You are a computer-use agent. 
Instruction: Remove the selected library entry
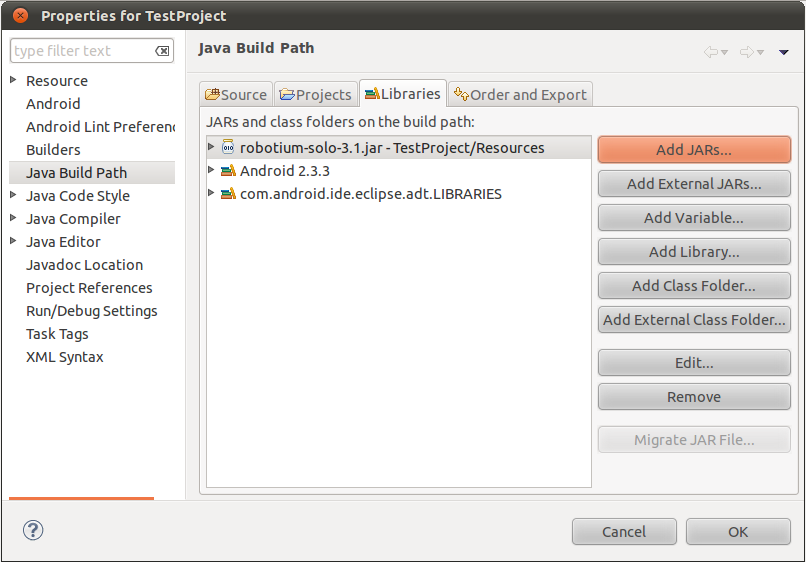click(x=694, y=396)
